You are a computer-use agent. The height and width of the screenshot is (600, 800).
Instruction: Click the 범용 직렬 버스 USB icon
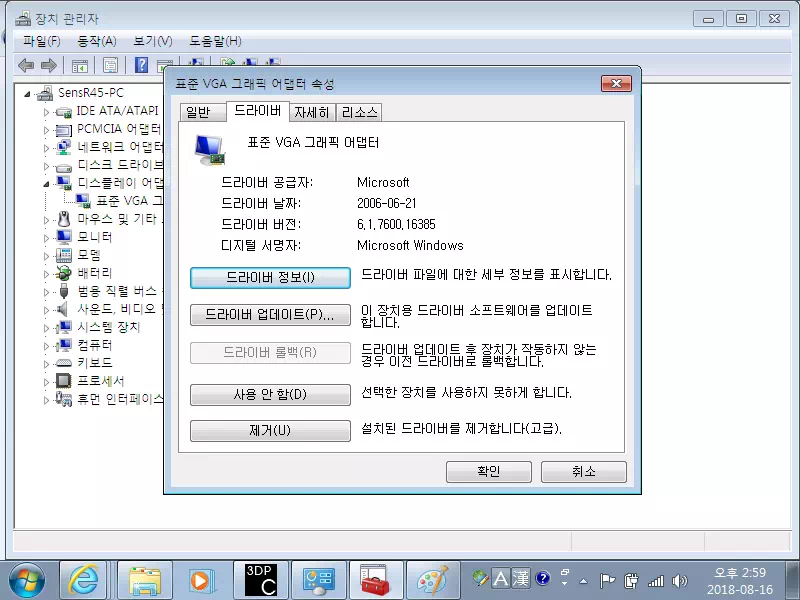64,291
